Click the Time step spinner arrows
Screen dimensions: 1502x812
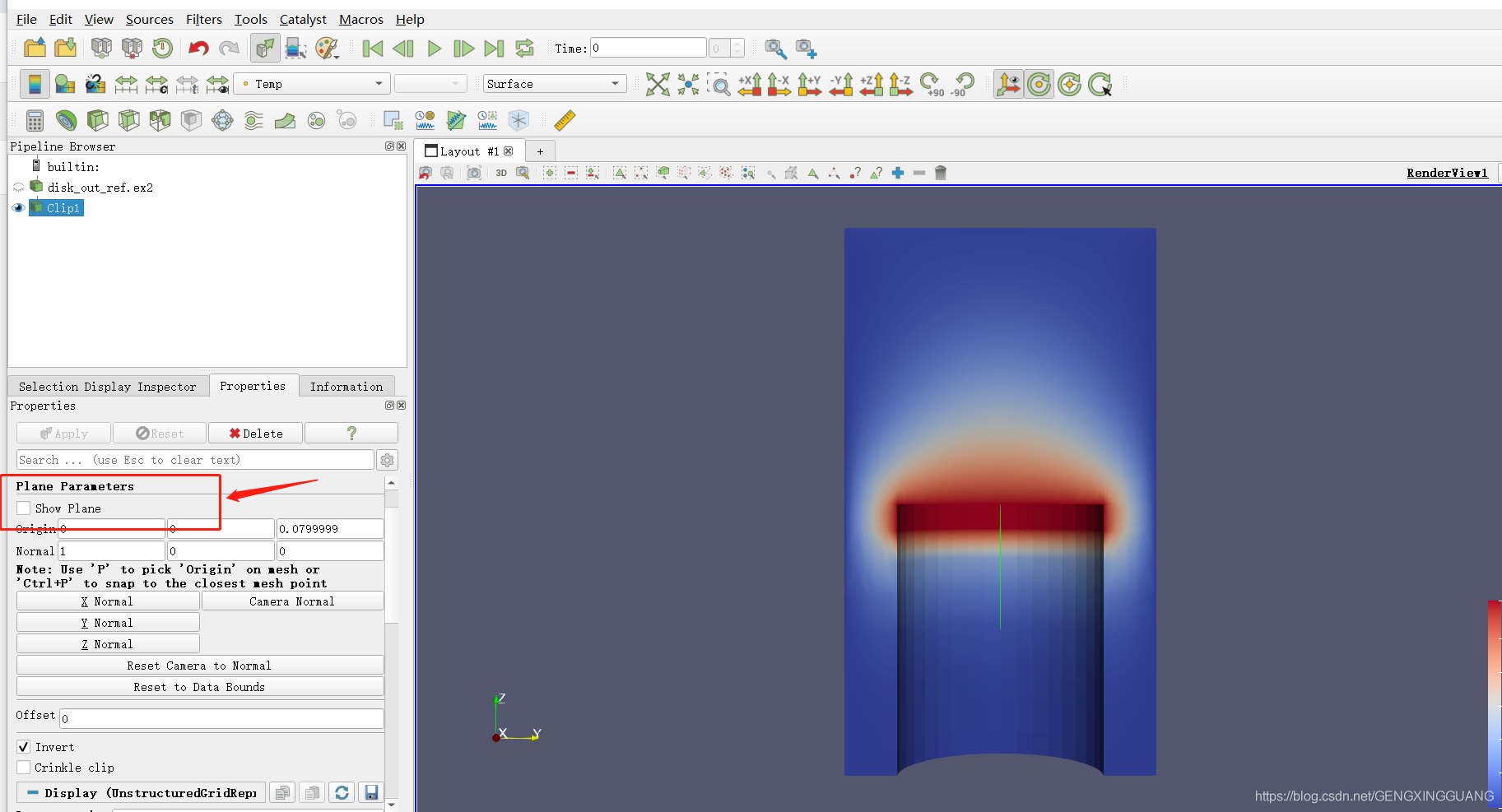(737, 49)
